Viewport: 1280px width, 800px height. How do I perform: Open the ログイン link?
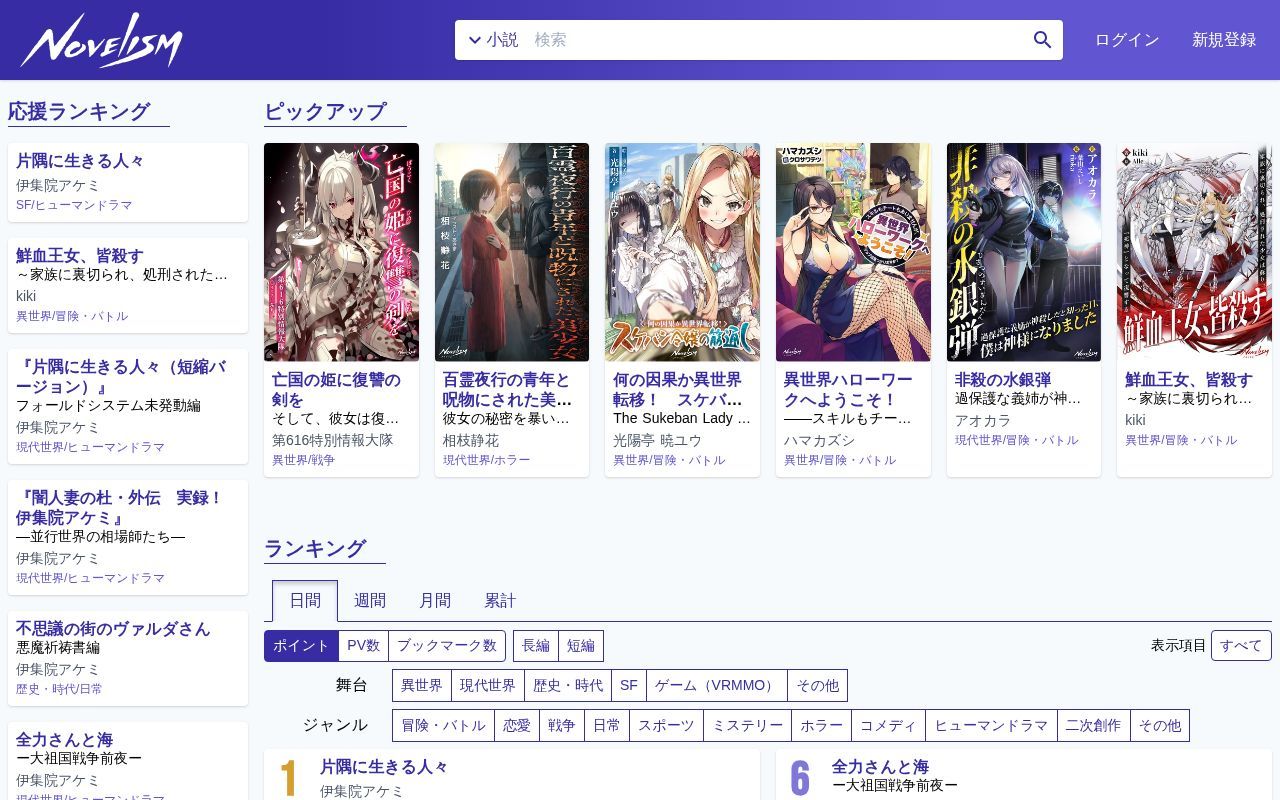point(1127,40)
